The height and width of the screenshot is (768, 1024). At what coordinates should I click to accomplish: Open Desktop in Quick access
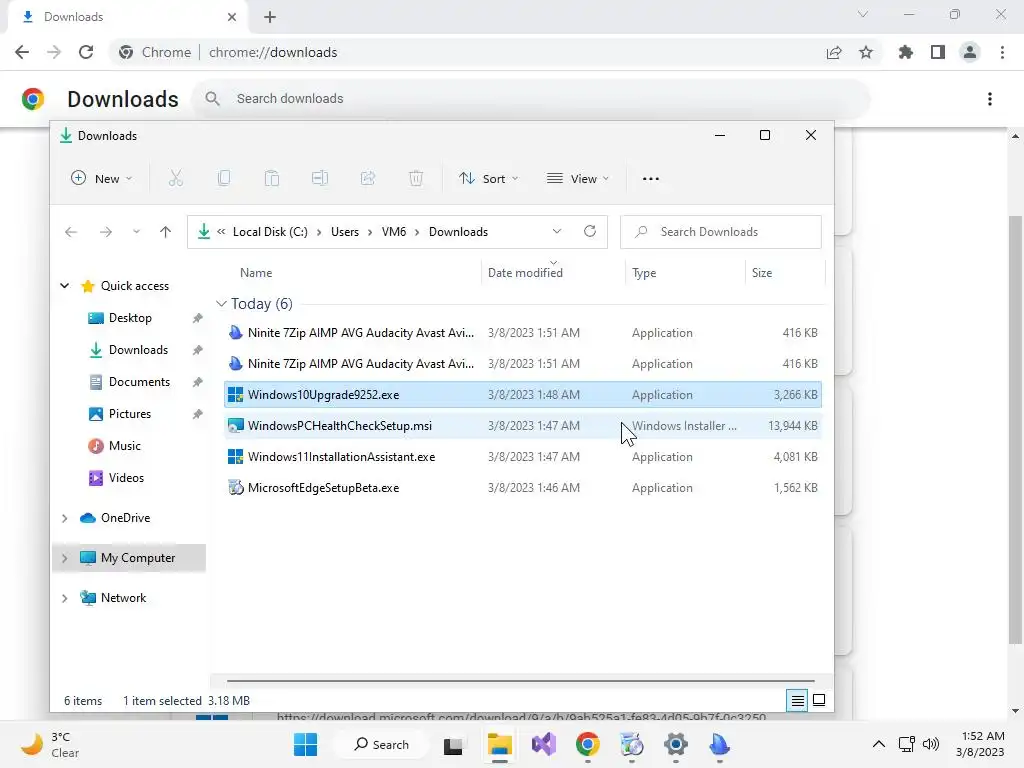[130, 318]
